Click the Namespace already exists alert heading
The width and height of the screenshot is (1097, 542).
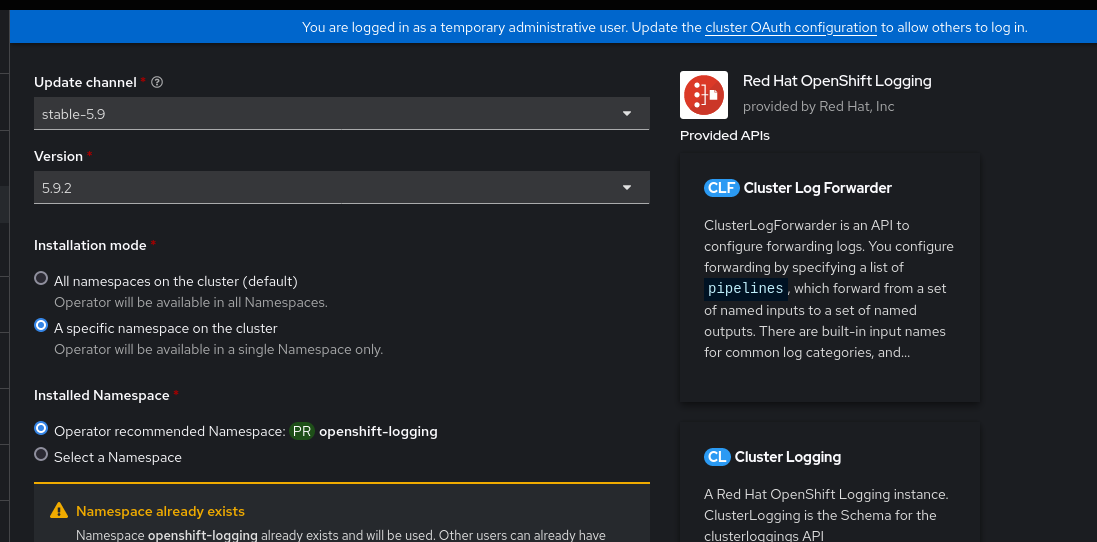(x=160, y=511)
